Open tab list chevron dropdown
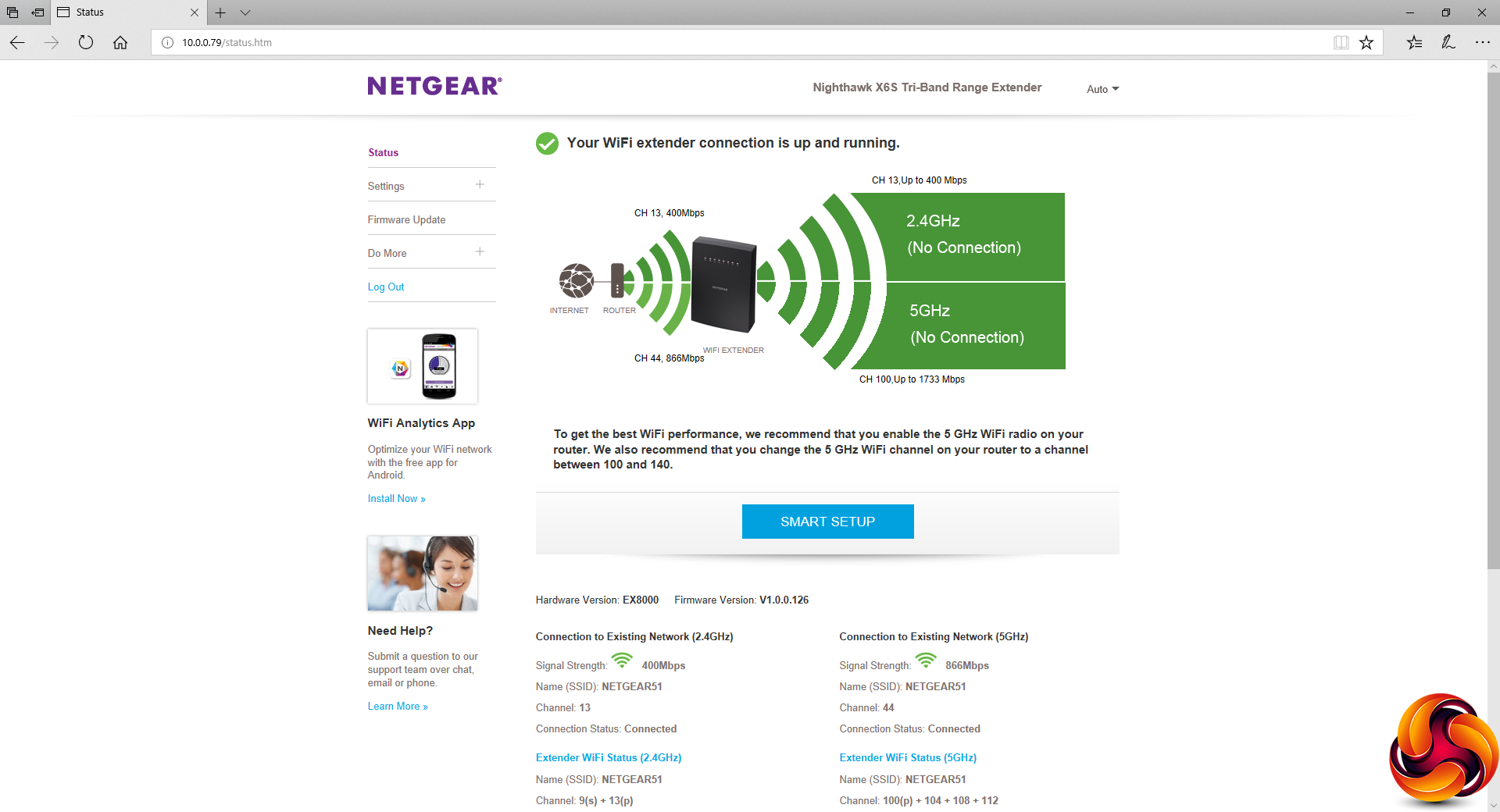This screenshot has height=812, width=1500. (x=245, y=12)
